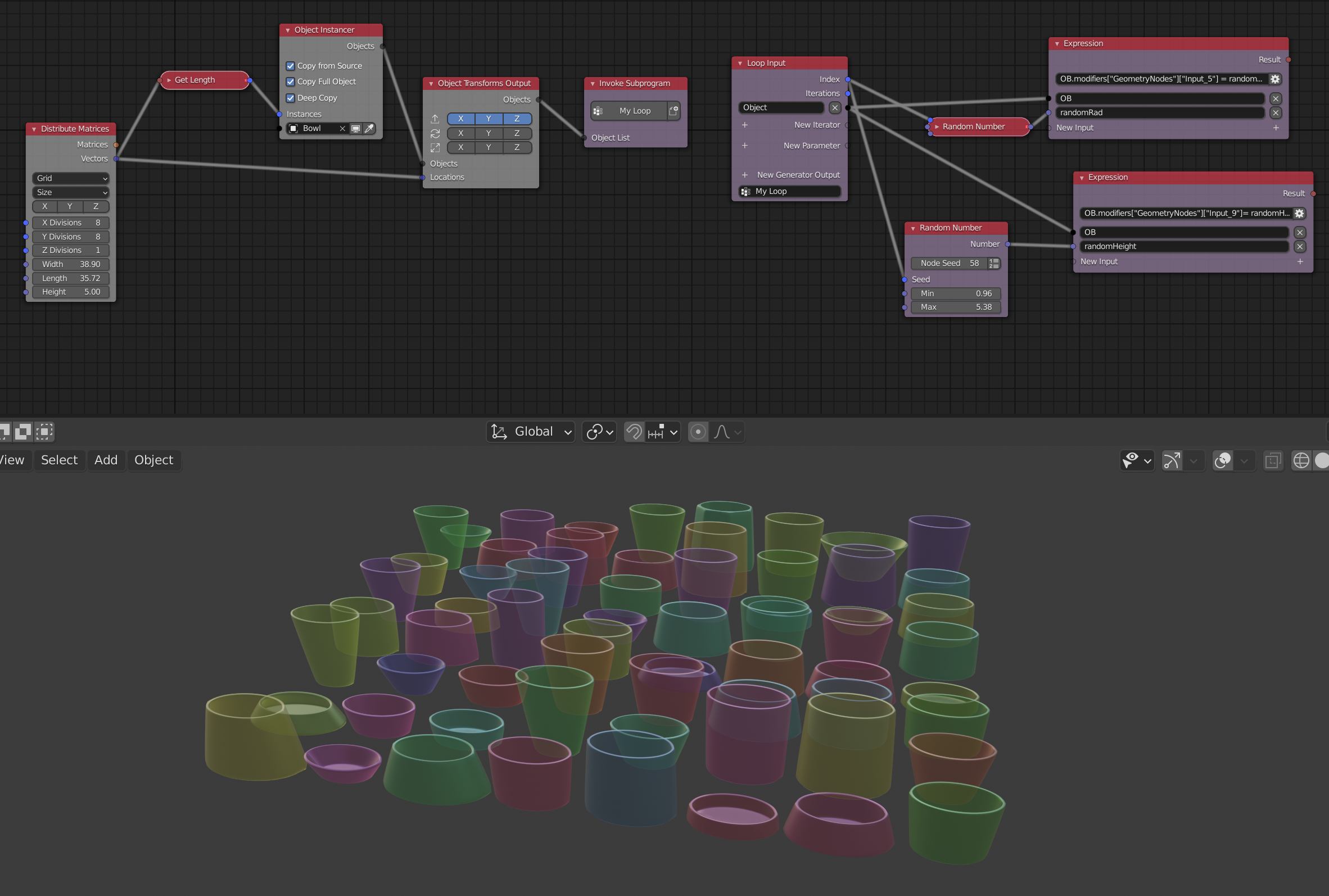Viewport: 1329px width, 896px height.
Task: Click the eyedropper icon next to Bowl
Action: (x=370, y=129)
